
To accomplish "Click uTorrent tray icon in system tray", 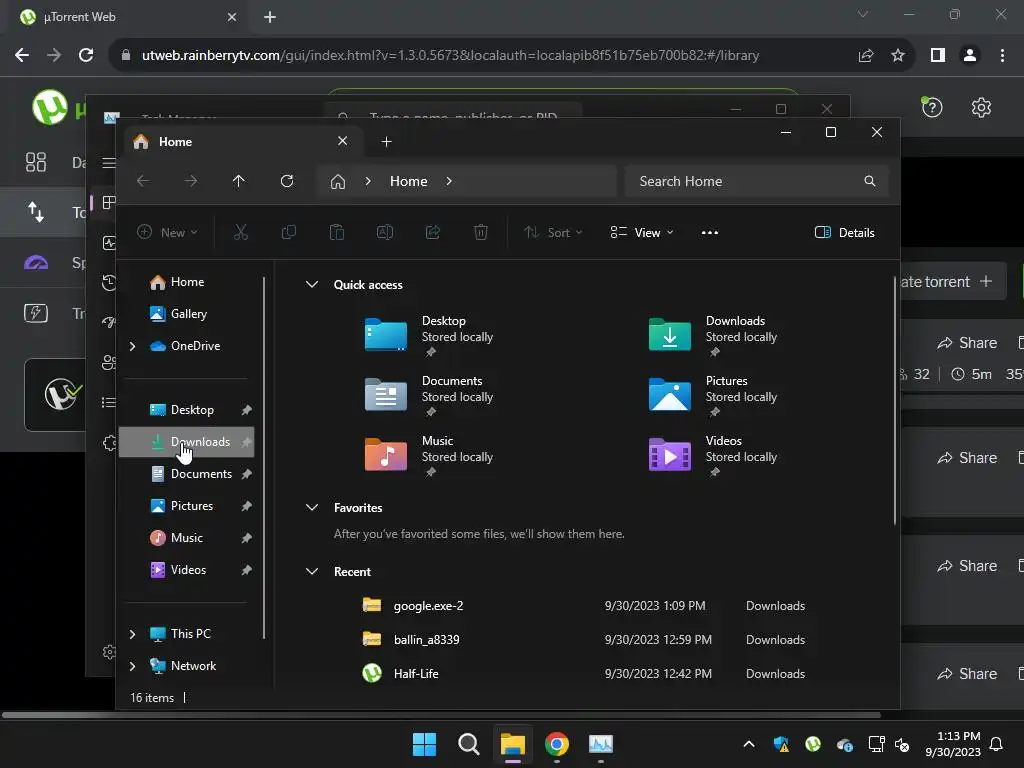I will (x=812, y=744).
